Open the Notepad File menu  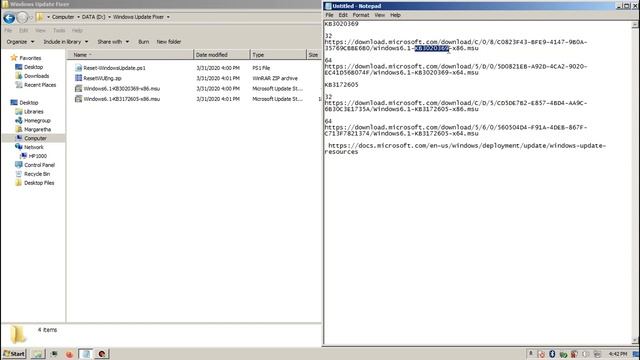(329, 15)
